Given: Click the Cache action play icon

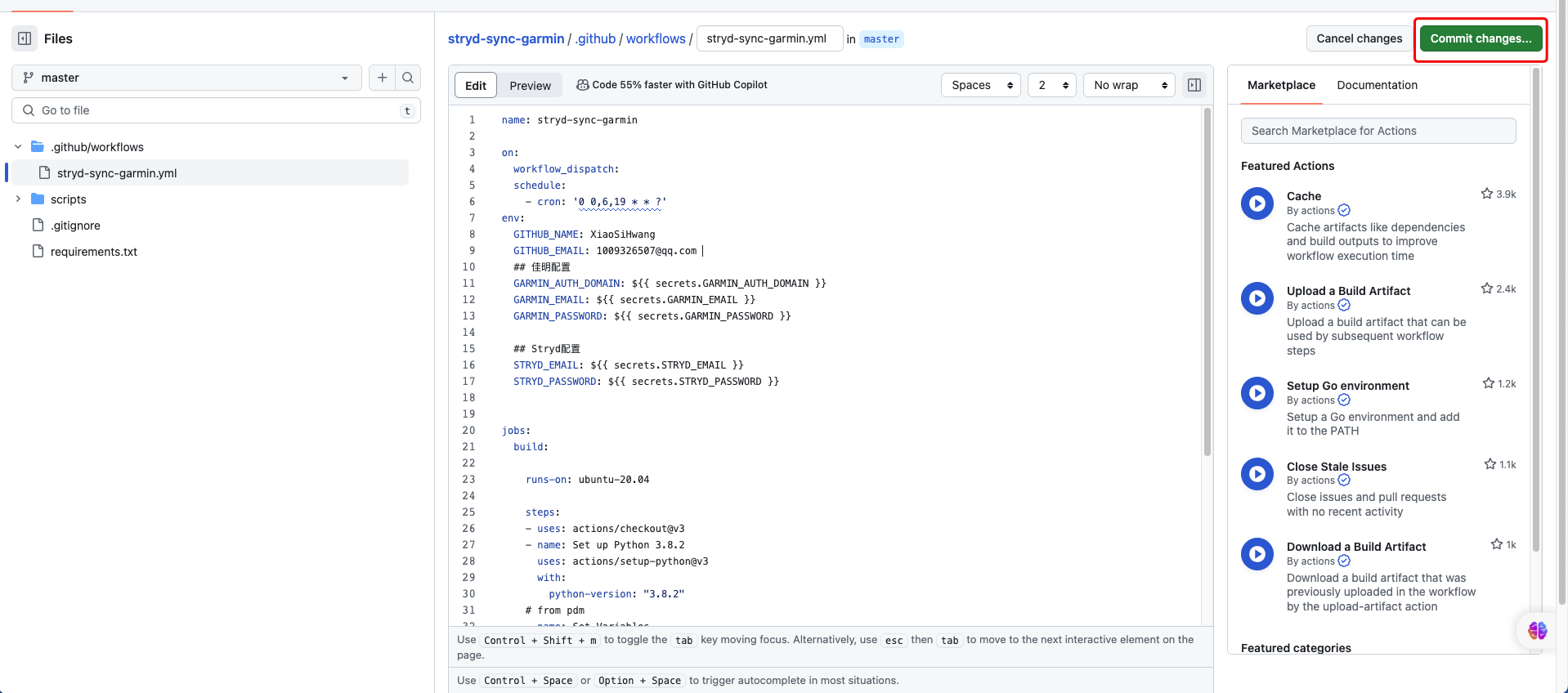Looking at the screenshot, I should pos(1257,203).
